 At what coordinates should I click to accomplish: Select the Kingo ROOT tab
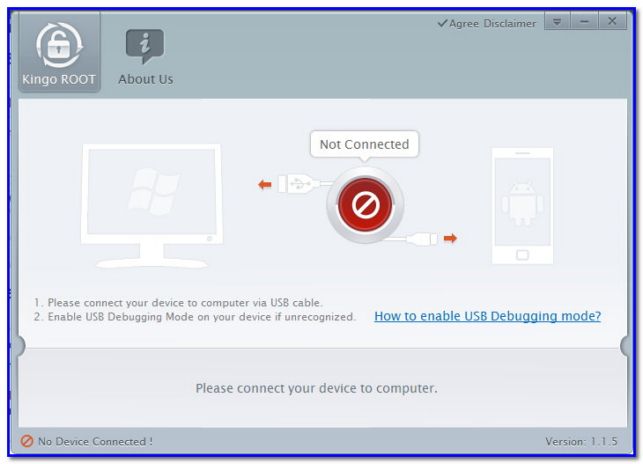click(x=59, y=53)
